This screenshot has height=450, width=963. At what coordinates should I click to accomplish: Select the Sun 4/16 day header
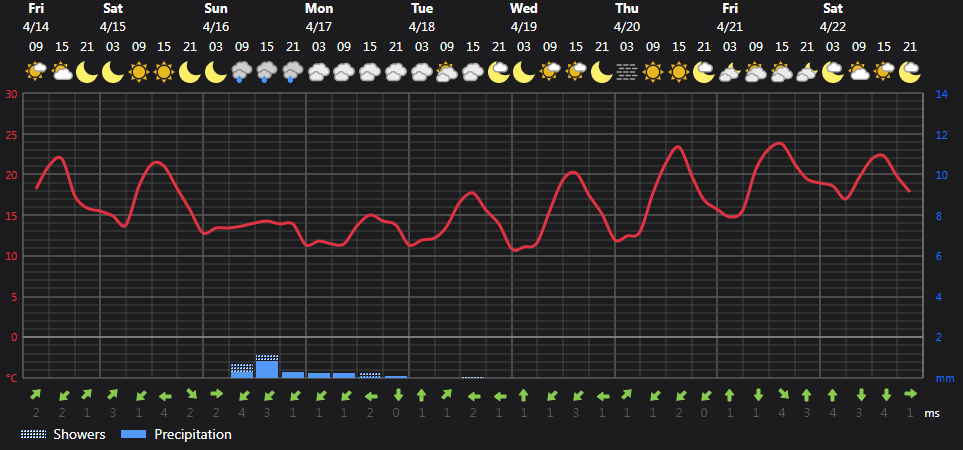216,18
